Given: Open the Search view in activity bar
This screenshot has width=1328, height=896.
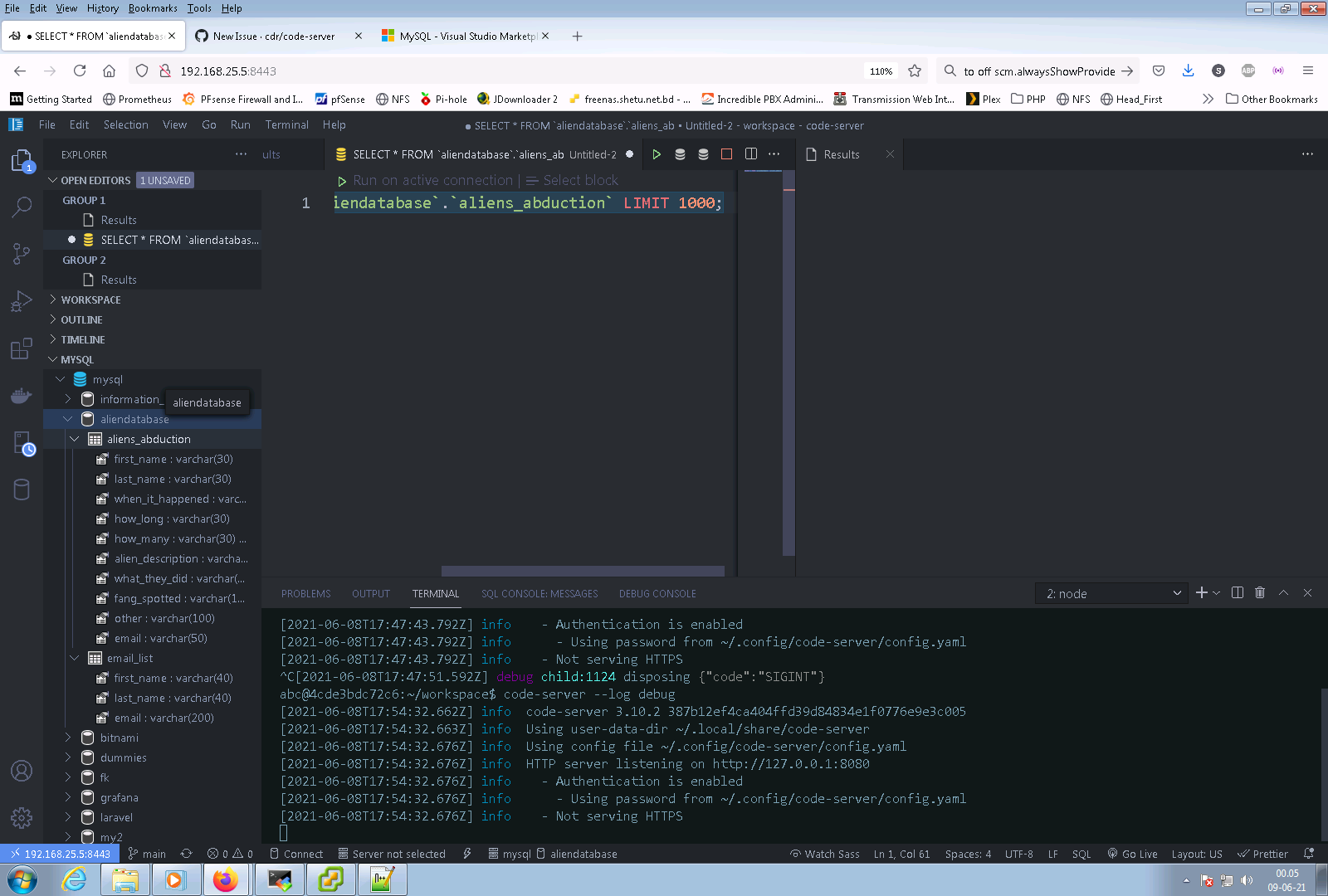Looking at the screenshot, I should tap(22, 207).
